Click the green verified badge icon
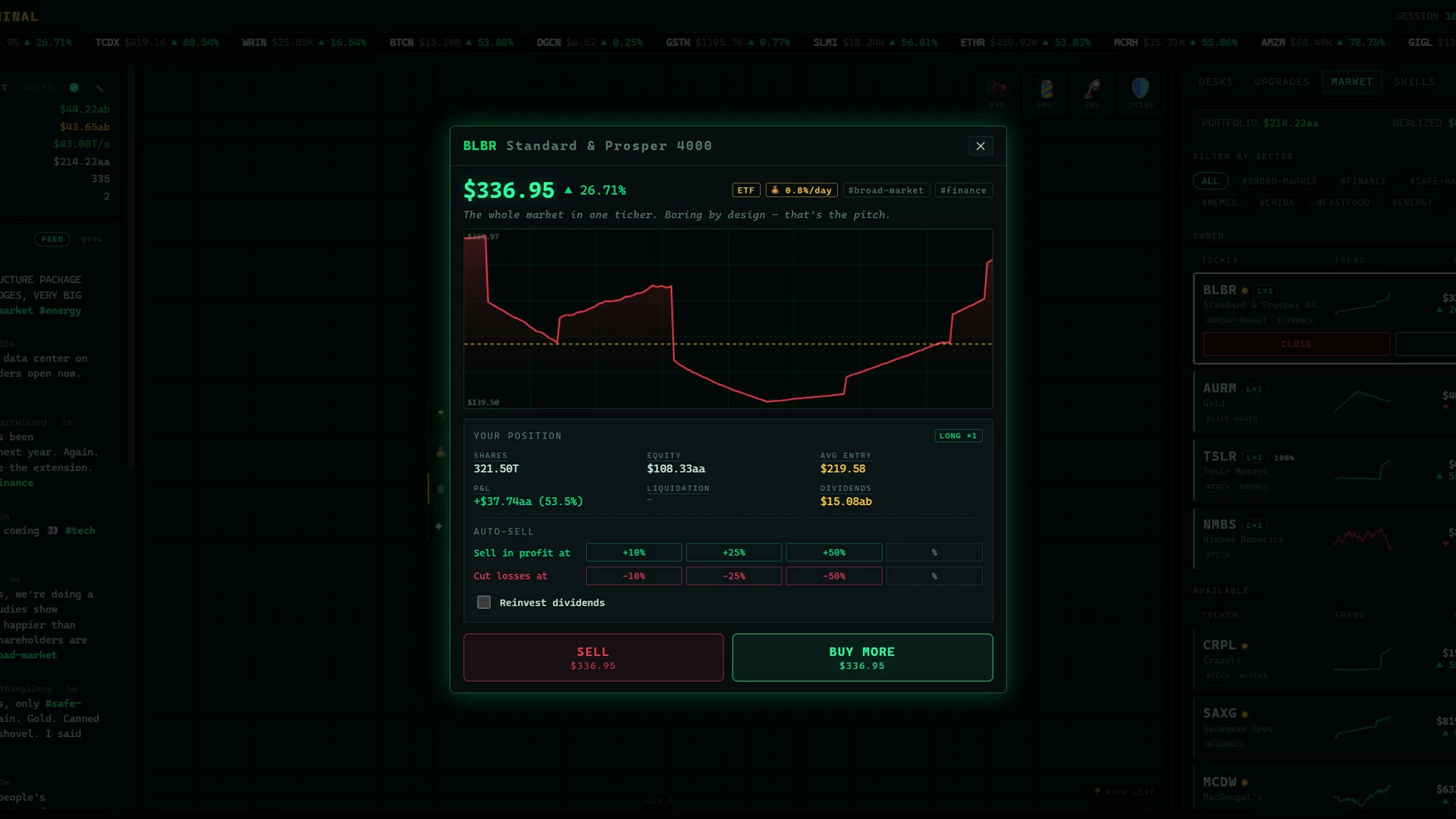Image resolution: width=1456 pixels, height=819 pixels. [x=74, y=87]
